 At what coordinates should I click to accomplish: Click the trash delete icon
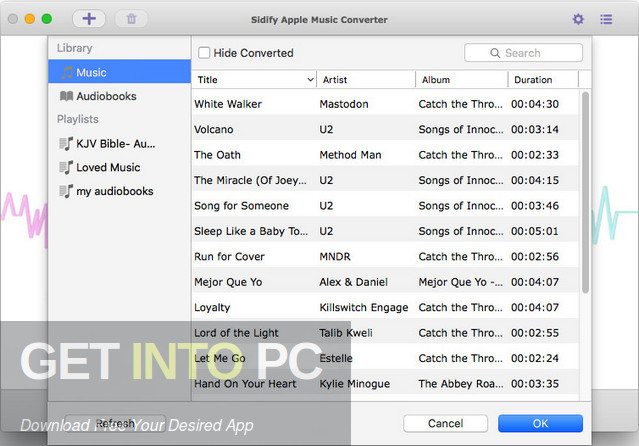tap(131, 19)
